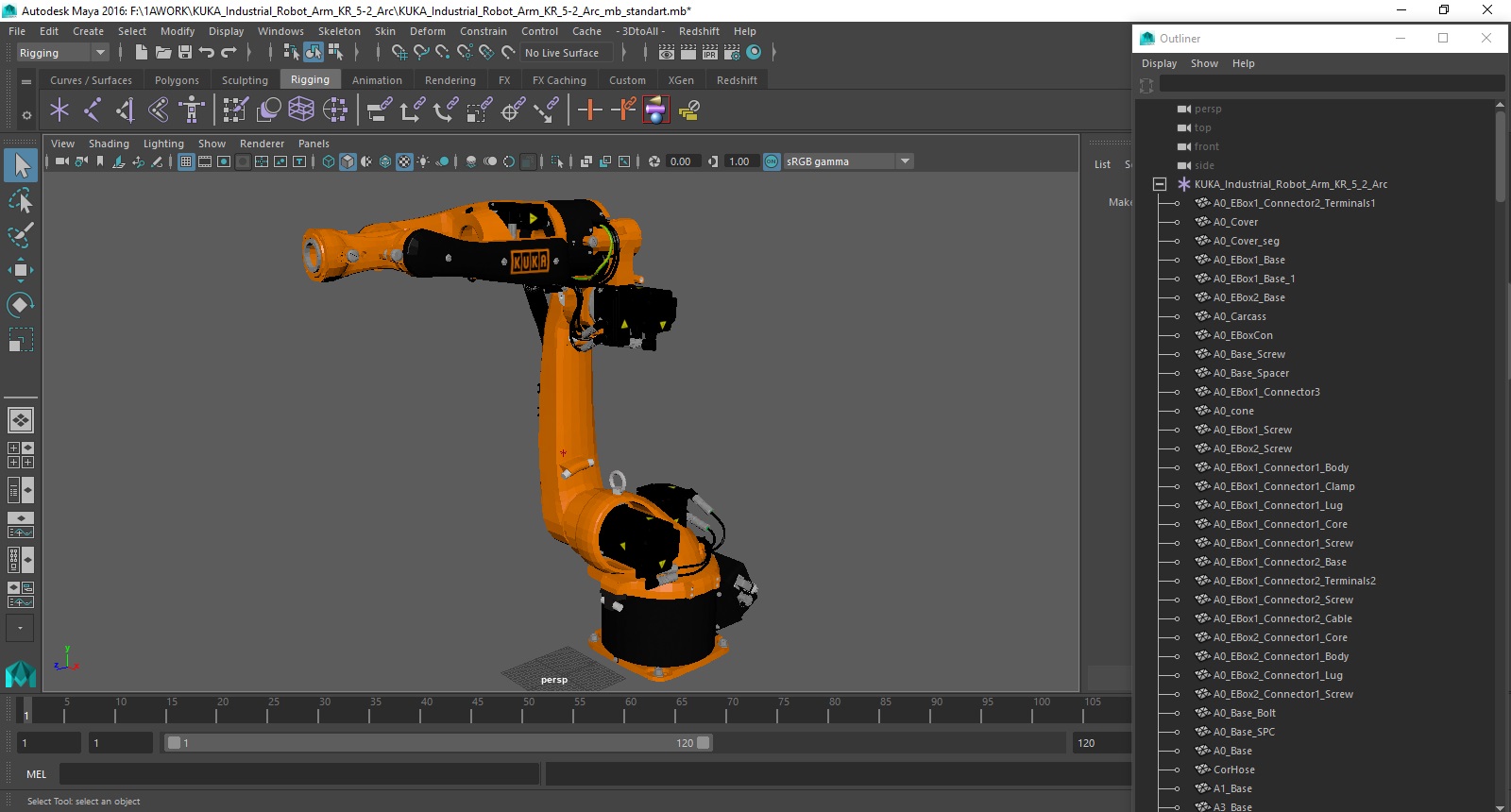
Task: Open the Deform menu
Action: click(427, 31)
